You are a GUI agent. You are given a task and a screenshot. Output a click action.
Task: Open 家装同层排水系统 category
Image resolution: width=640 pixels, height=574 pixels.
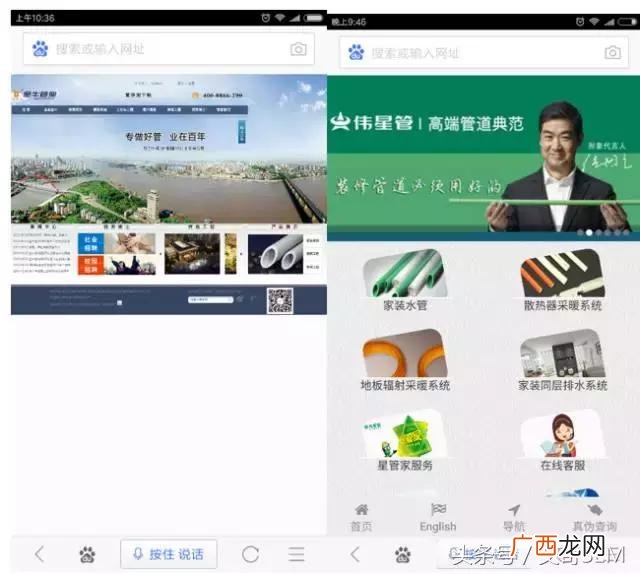(562, 360)
